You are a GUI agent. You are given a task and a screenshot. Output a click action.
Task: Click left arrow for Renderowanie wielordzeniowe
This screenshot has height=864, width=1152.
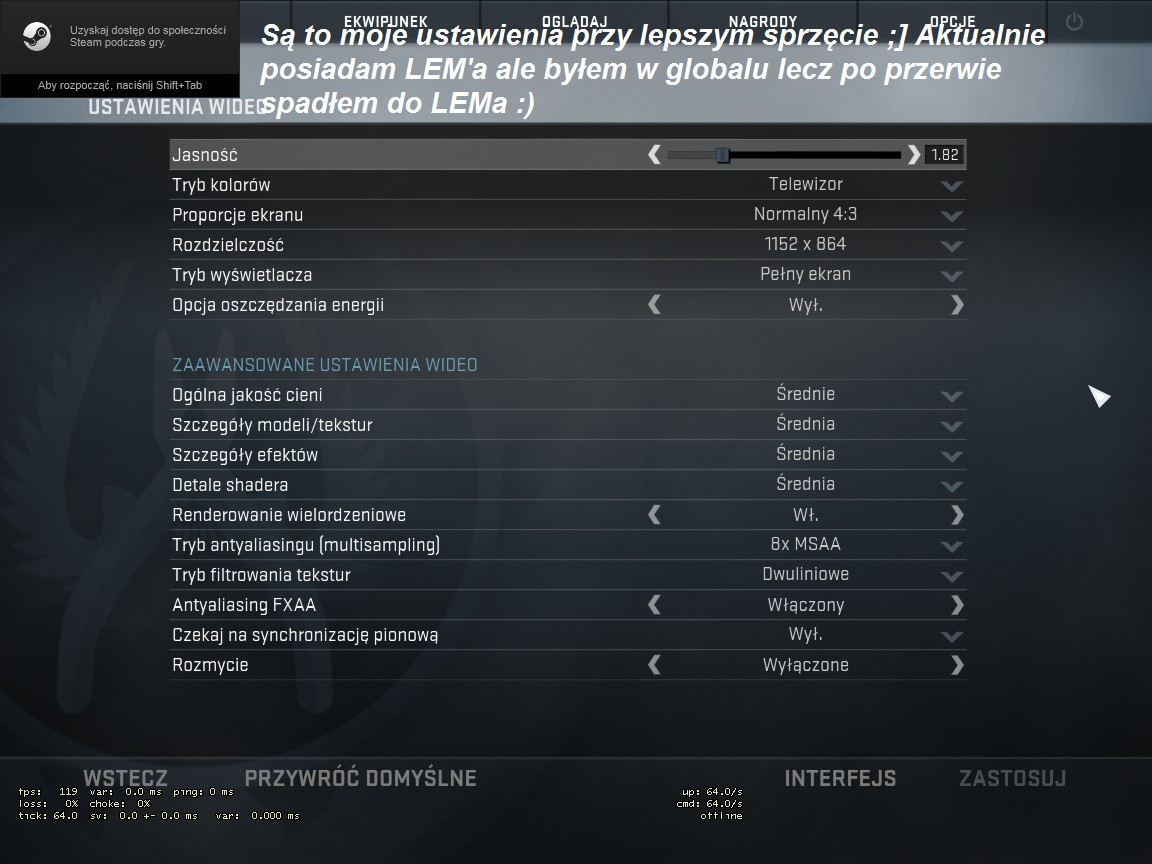pyautogui.click(x=654, y=515)
